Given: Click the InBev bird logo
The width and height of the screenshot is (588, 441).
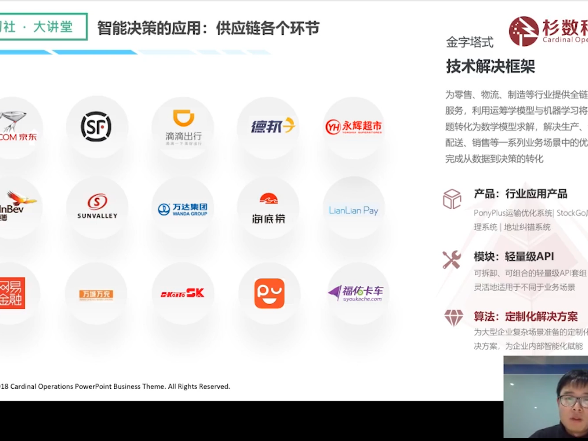Looking at the screenshot, I should point(17,206).
